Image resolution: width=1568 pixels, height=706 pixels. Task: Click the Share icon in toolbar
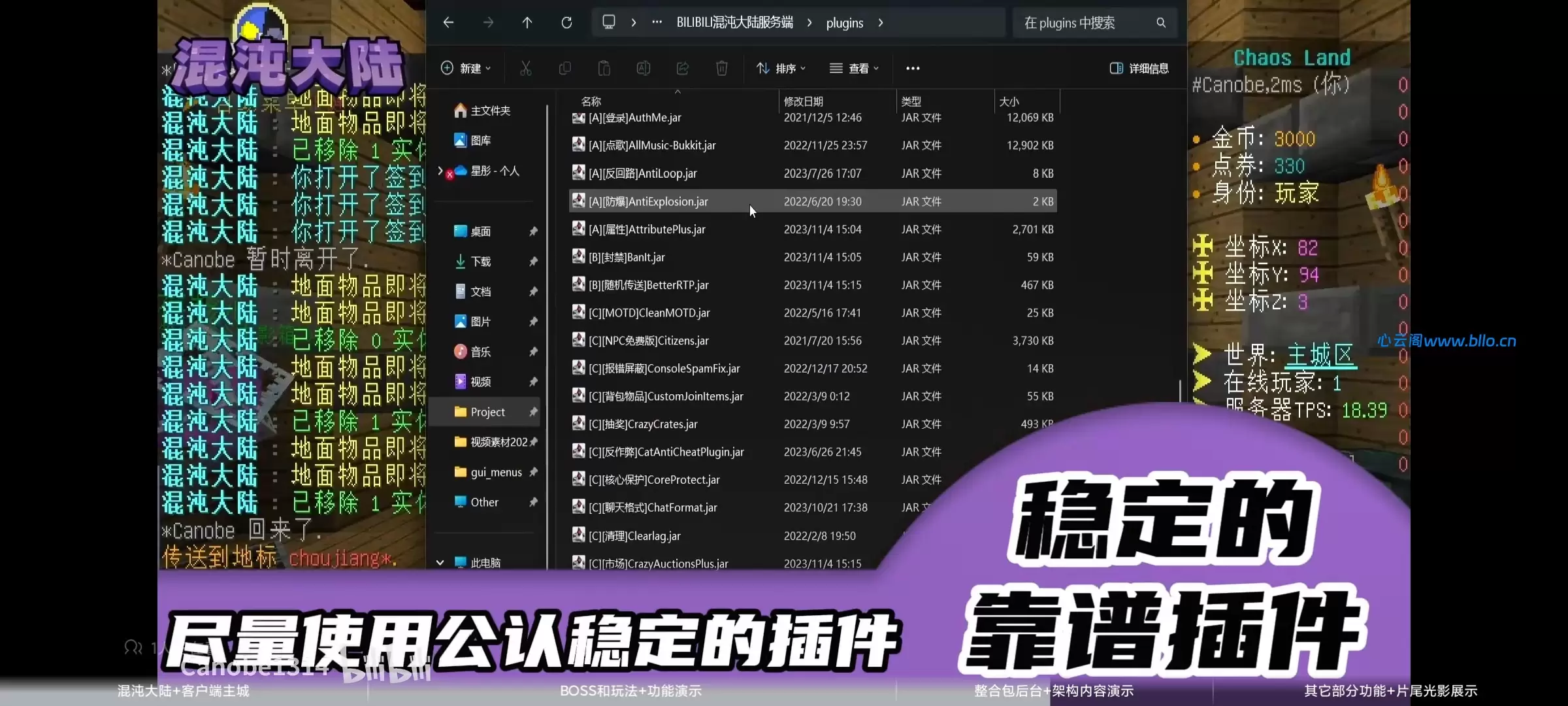point(683,68)
